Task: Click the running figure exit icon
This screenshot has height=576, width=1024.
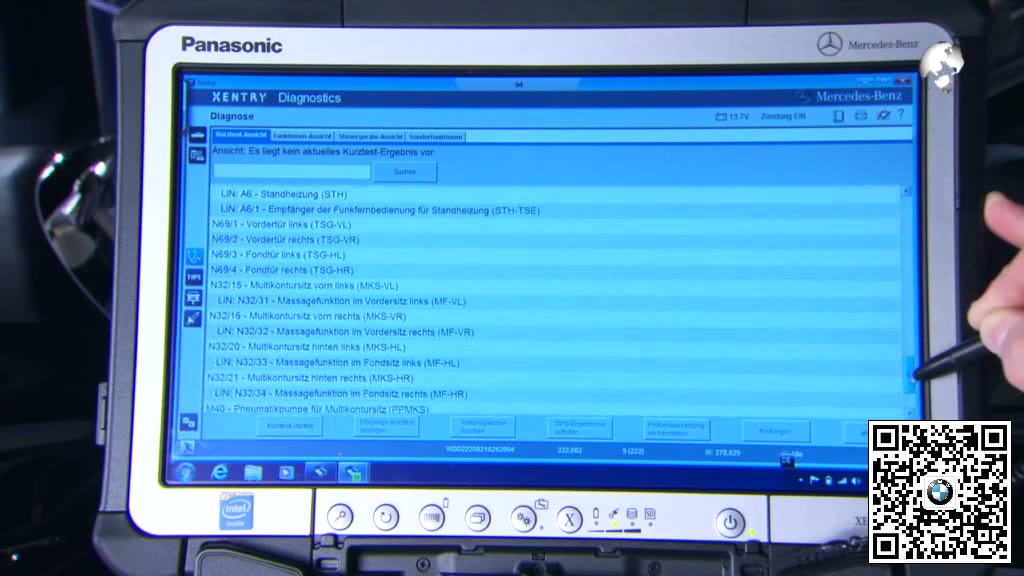Action: tap(187, 447)
